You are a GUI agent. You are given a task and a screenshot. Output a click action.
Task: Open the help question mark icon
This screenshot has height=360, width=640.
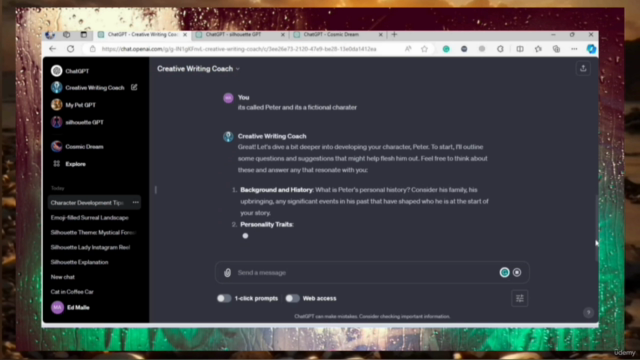tap(588, 313)
